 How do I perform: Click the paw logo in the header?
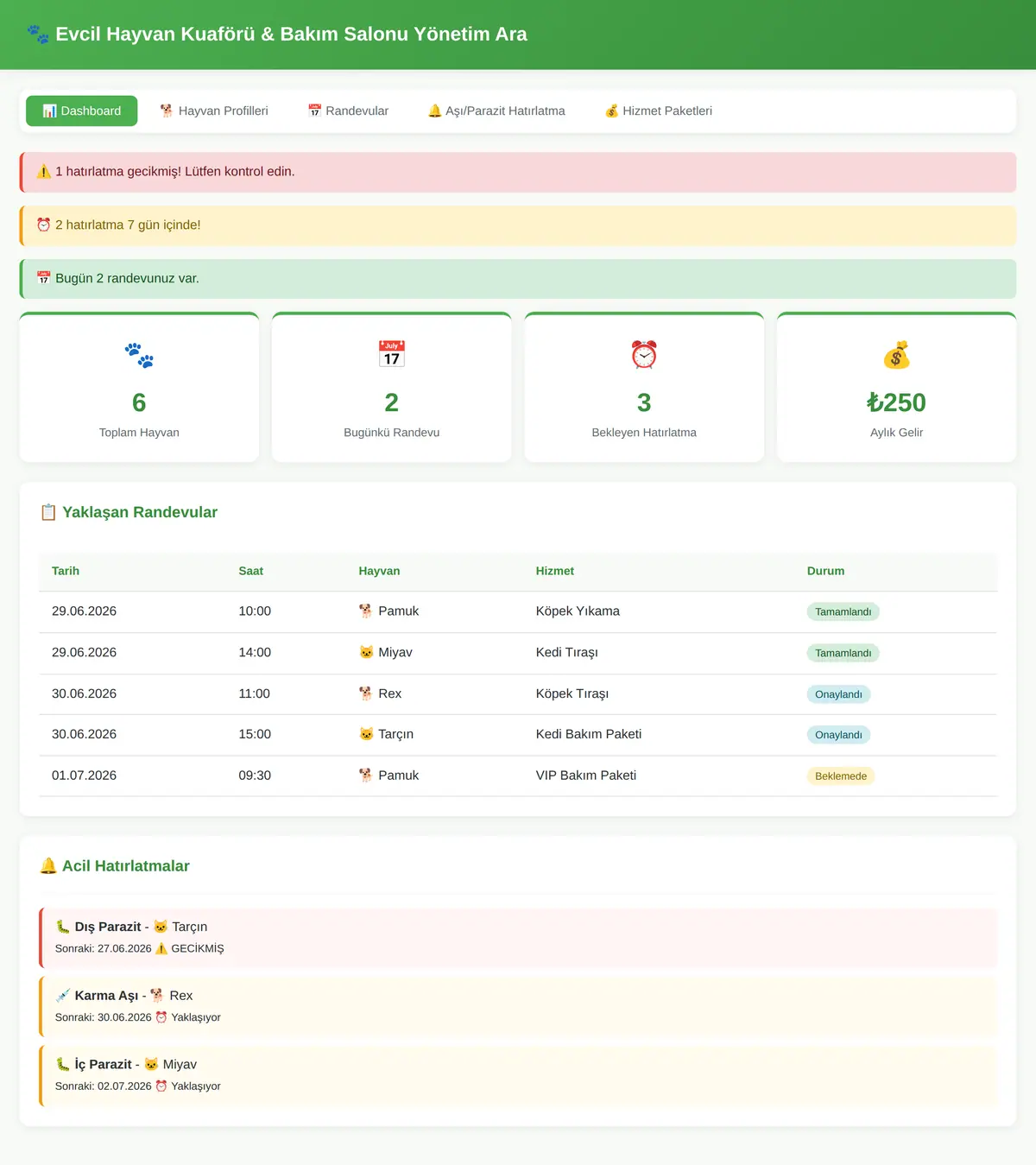pos(38,35)
